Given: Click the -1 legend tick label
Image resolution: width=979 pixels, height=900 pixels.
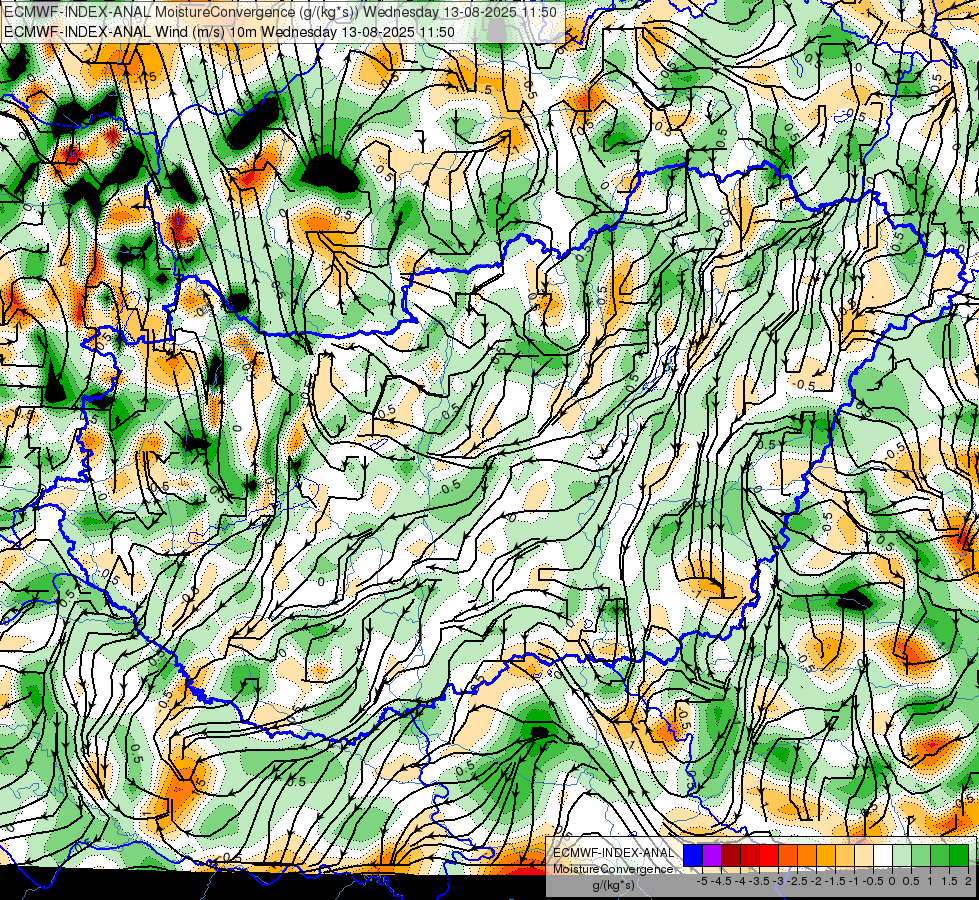Looking at the screenshot, I should tap(854, 881).
